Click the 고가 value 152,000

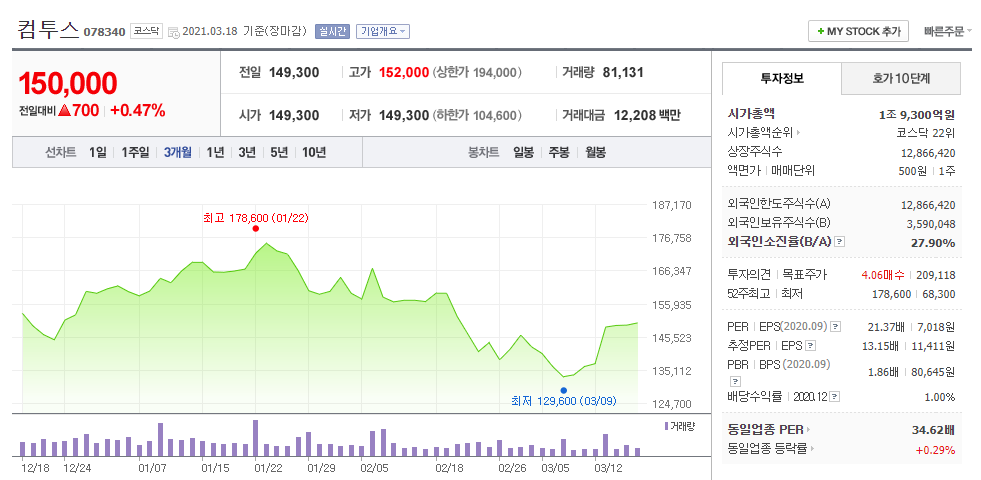[404, 73]
